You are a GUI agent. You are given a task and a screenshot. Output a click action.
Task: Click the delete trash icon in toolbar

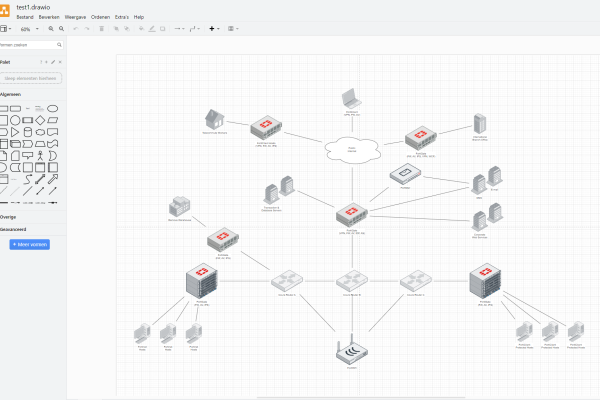coord(102,29)
